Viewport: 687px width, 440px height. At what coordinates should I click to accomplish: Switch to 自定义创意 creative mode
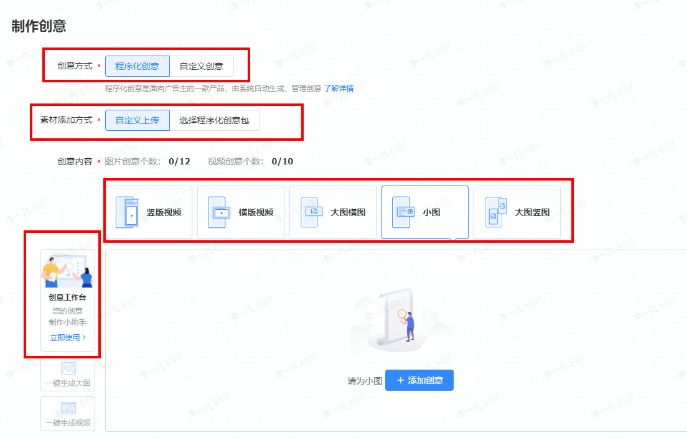pos(202,66)
